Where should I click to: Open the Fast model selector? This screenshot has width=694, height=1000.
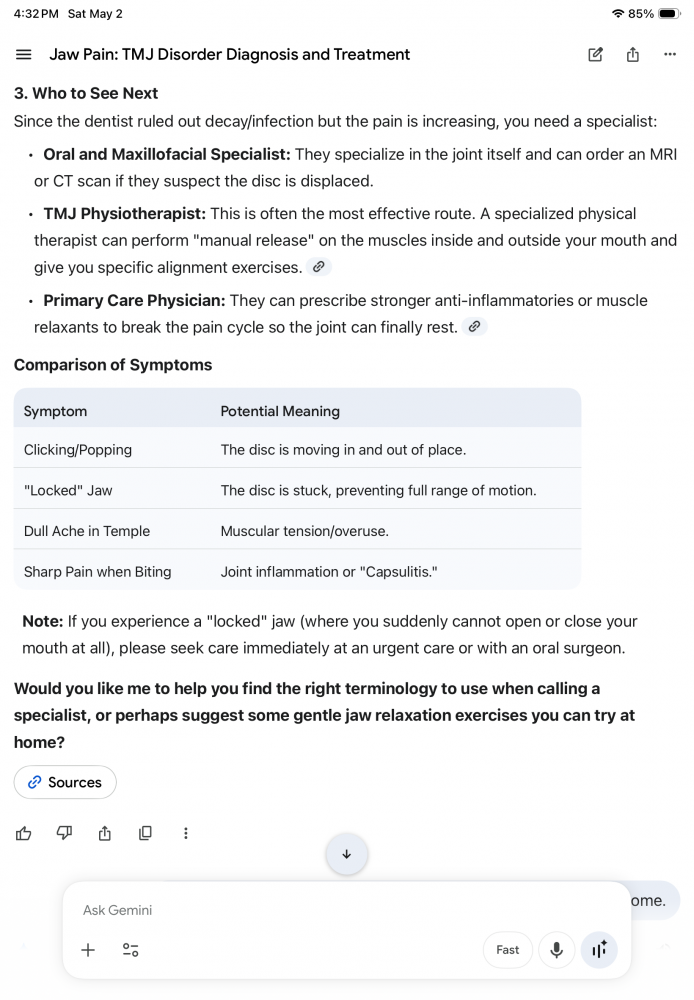pyautogui.click(x=508, y=950)
